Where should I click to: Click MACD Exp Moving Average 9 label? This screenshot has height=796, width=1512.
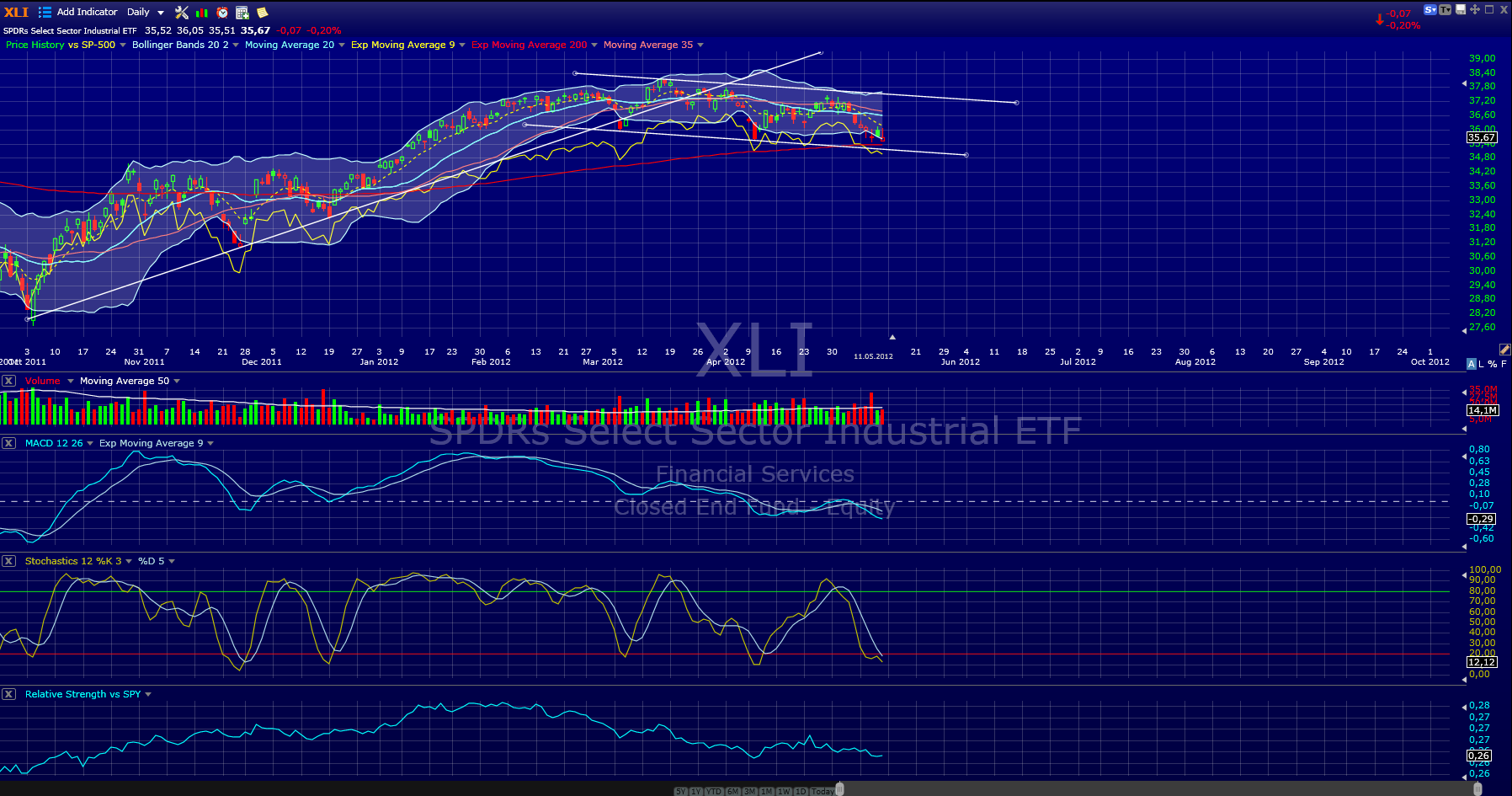point(152,443)
